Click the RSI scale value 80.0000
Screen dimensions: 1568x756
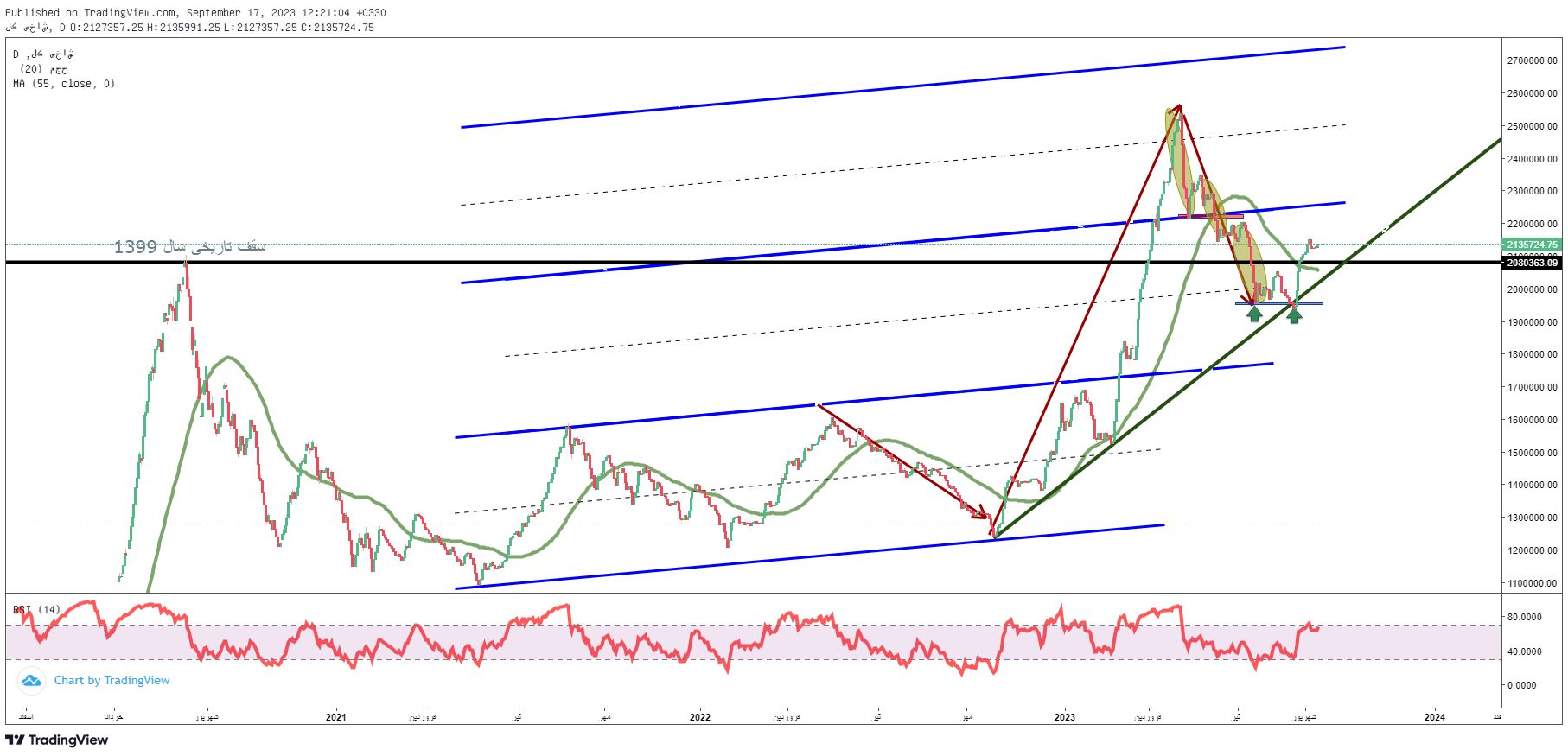tap(1525, 617)
